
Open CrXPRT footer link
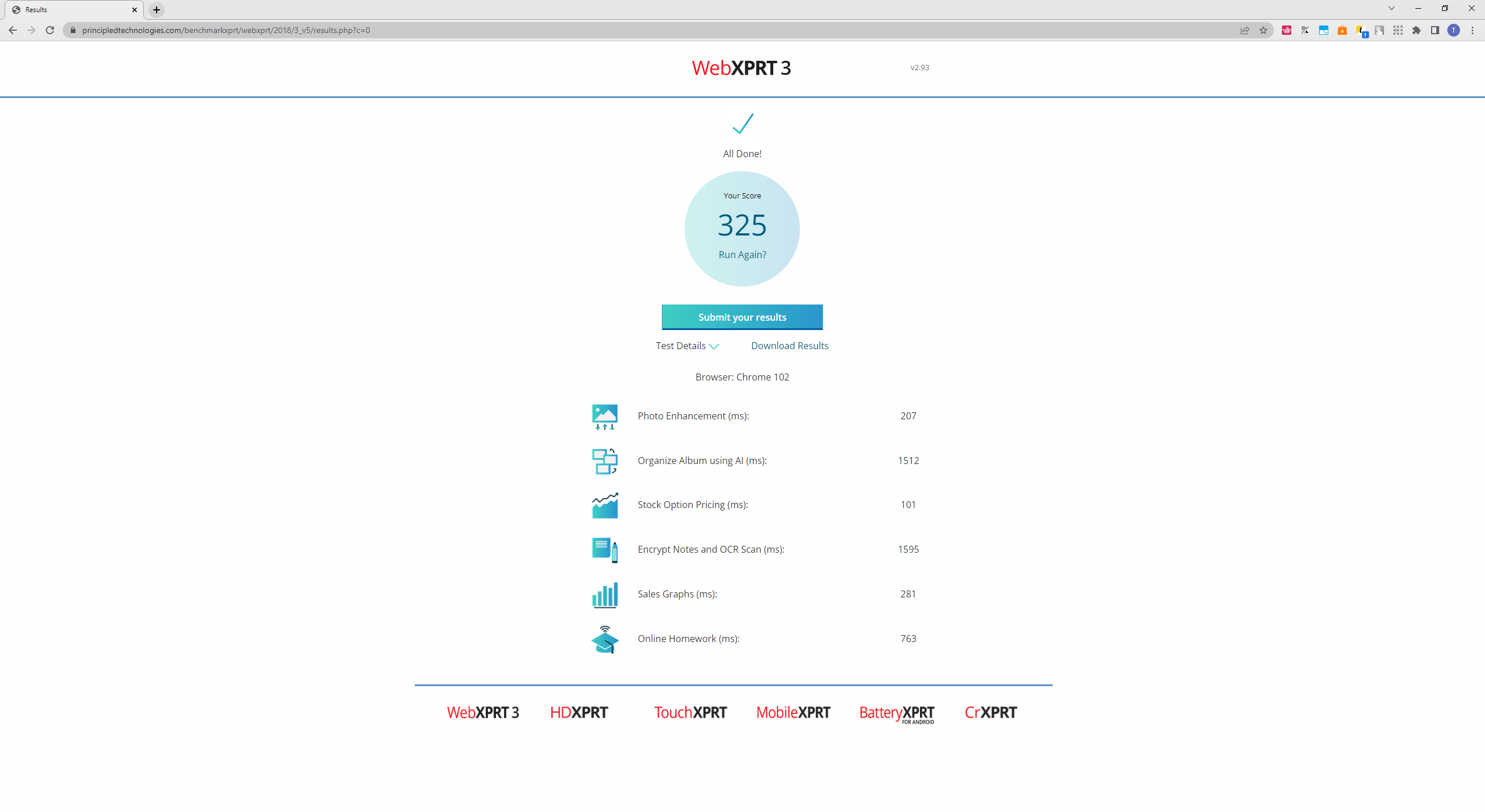coord(991,712)
